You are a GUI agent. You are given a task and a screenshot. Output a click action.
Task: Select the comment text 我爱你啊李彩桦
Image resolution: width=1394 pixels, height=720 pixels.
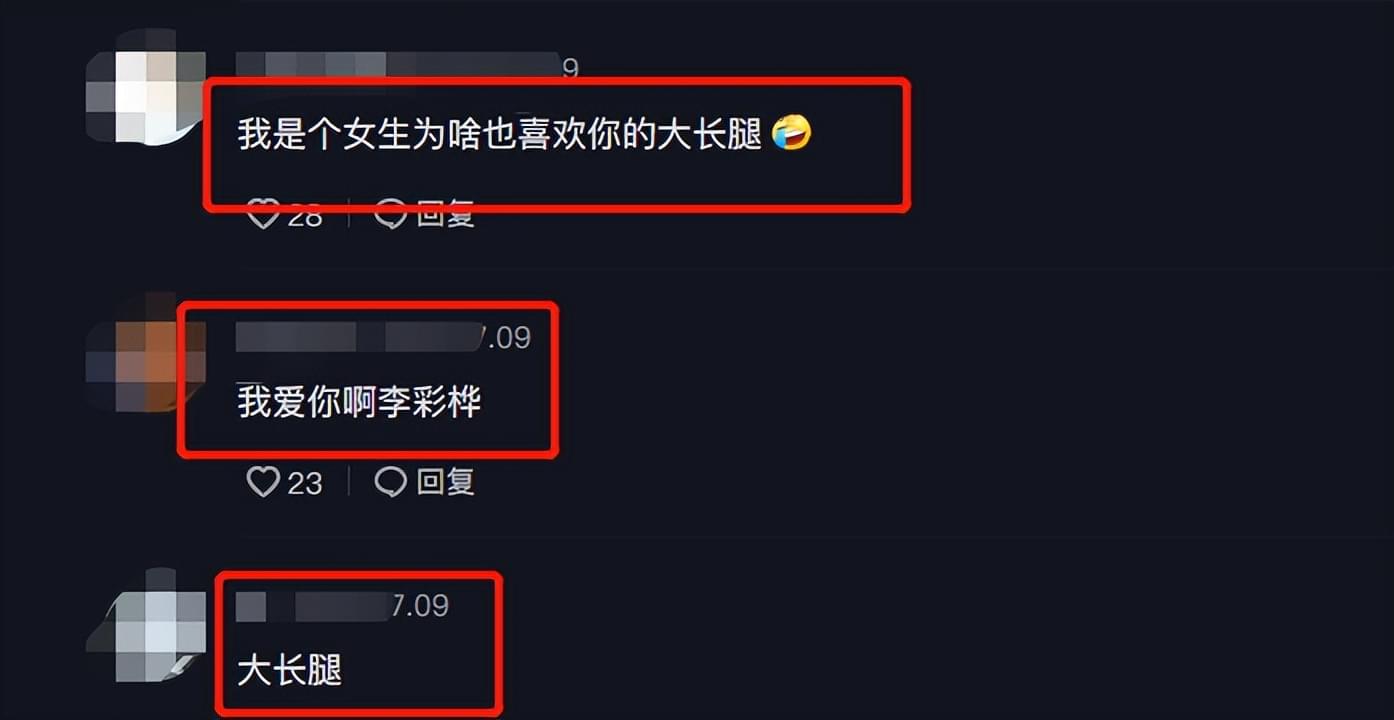[359, 402]
